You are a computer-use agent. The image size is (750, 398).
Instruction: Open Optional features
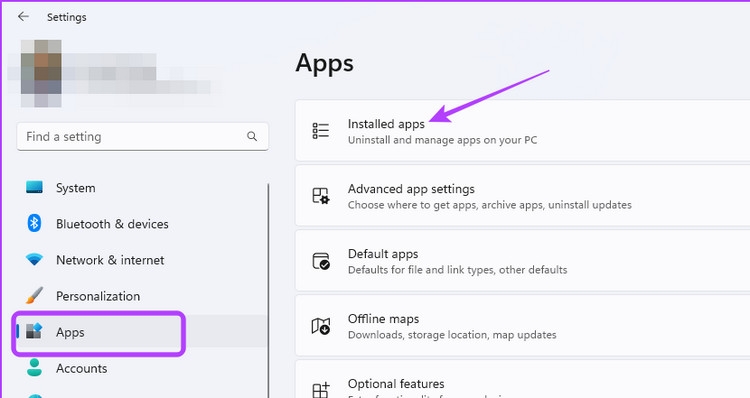523,379
